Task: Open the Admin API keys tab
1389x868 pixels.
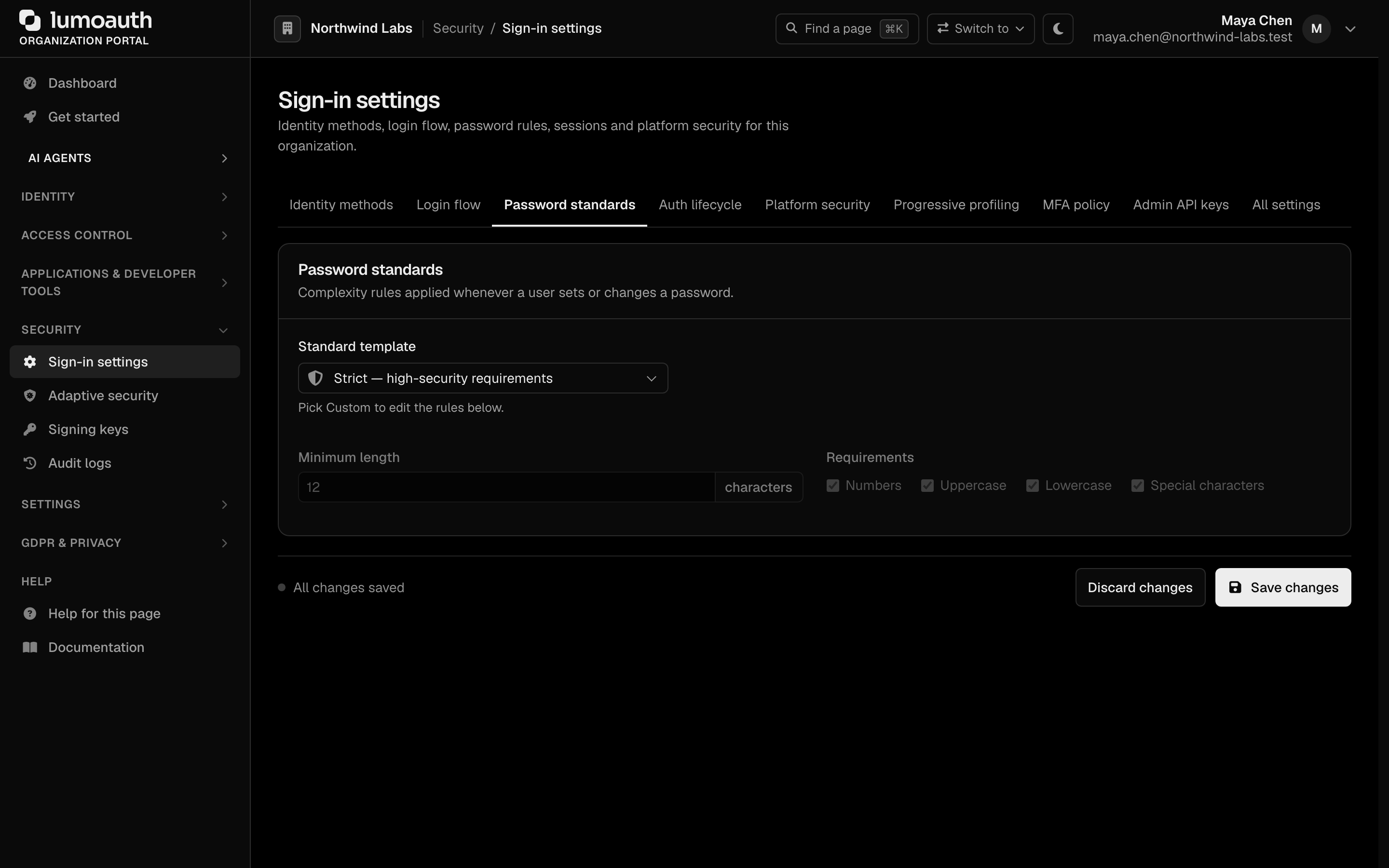Action: [1181, 205]
